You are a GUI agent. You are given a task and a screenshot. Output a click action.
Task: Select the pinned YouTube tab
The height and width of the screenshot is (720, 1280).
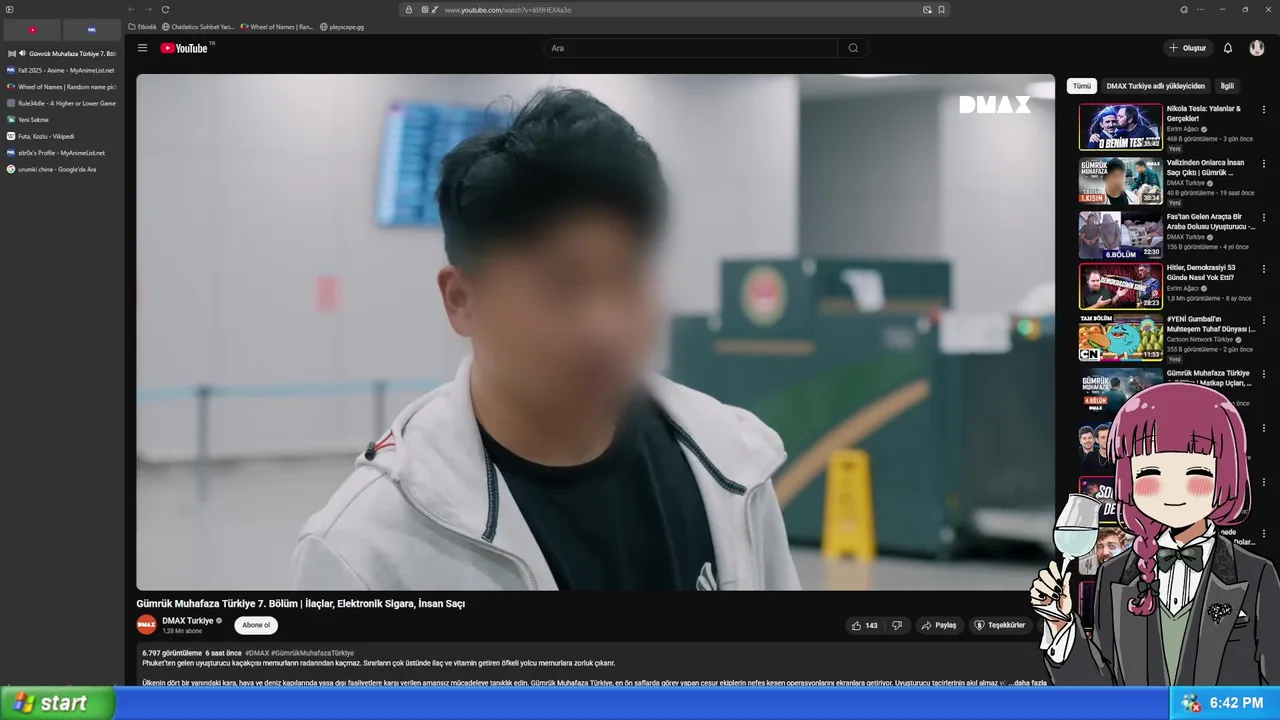32,30
